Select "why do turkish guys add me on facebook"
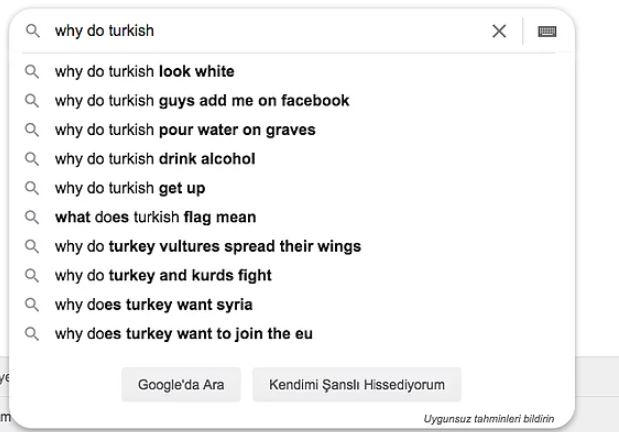 [x=202, y=101]
